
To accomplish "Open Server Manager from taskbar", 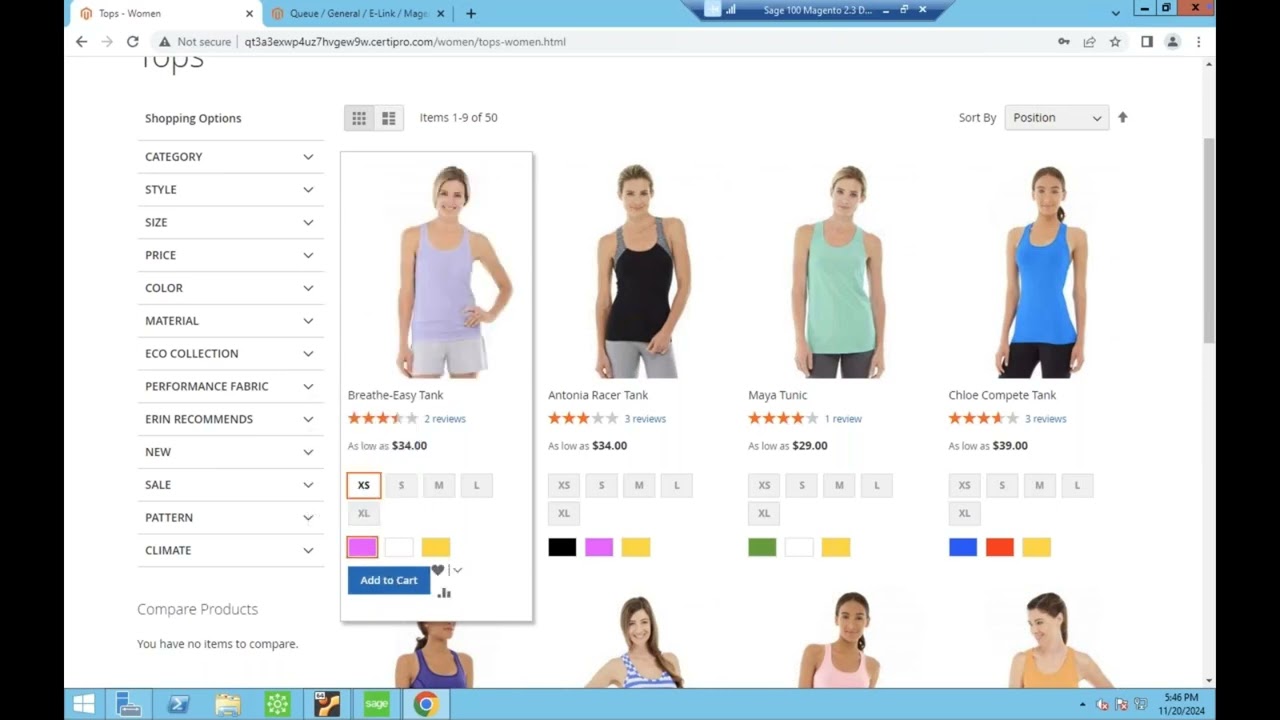I will point(129,704).
